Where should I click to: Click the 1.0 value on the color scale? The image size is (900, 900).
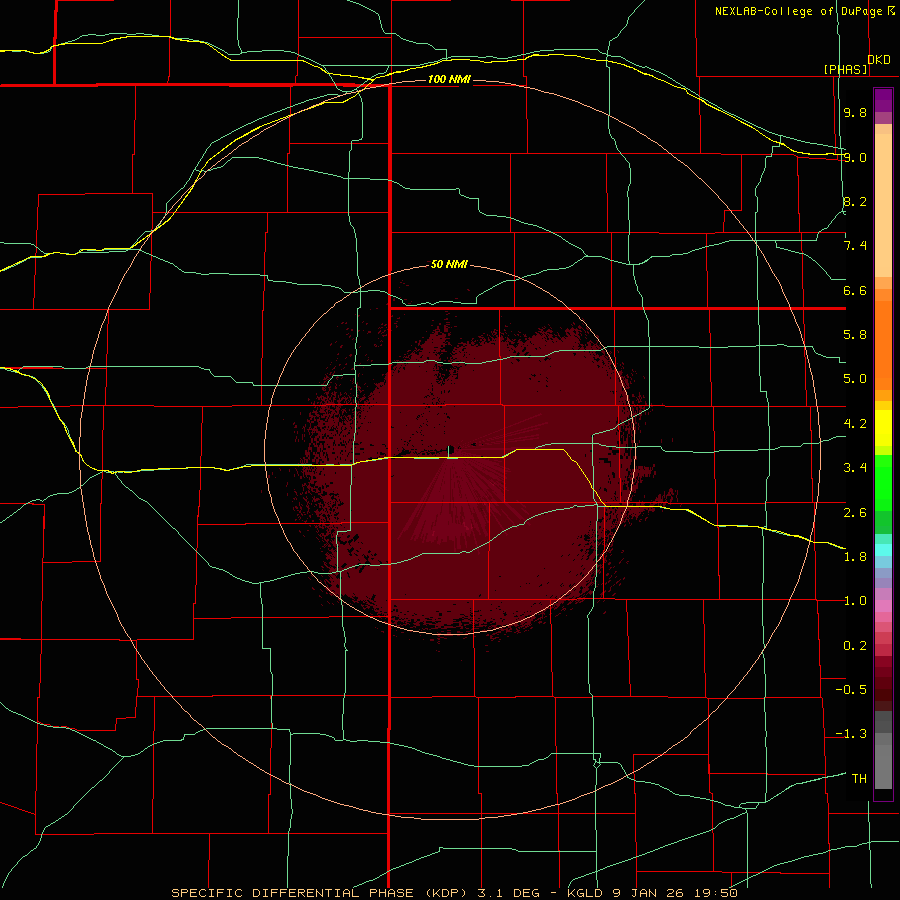pos(855,601)
